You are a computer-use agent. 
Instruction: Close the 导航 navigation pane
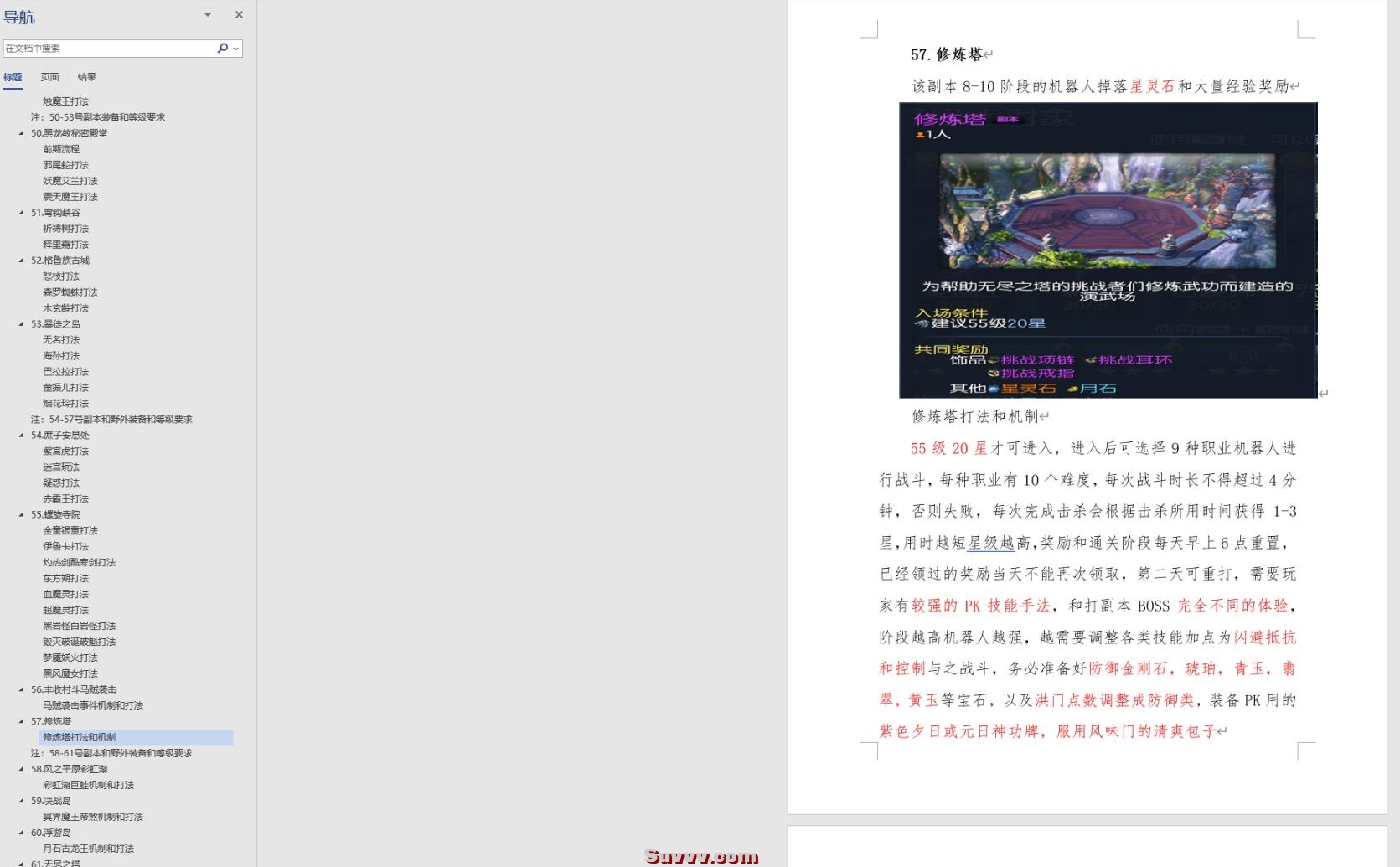(x=239, y=15)
